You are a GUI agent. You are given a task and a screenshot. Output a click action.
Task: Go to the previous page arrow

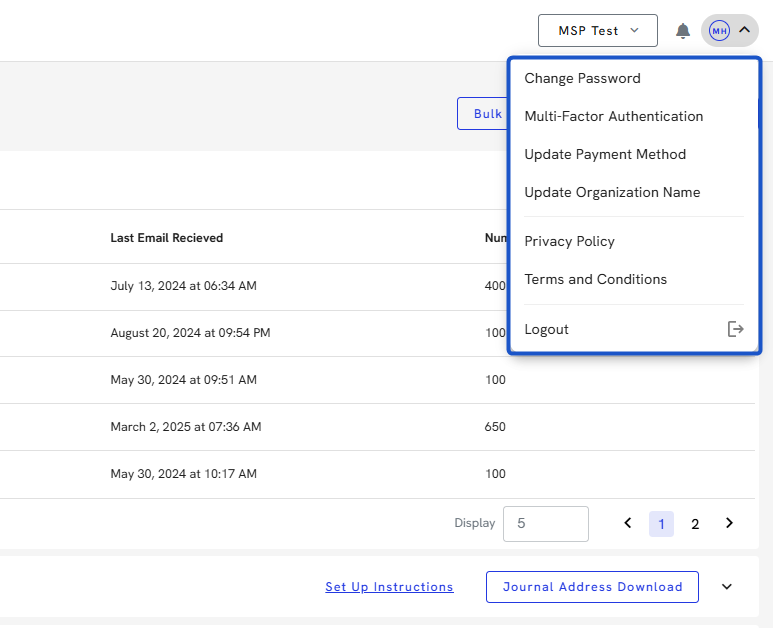point(628,523)
